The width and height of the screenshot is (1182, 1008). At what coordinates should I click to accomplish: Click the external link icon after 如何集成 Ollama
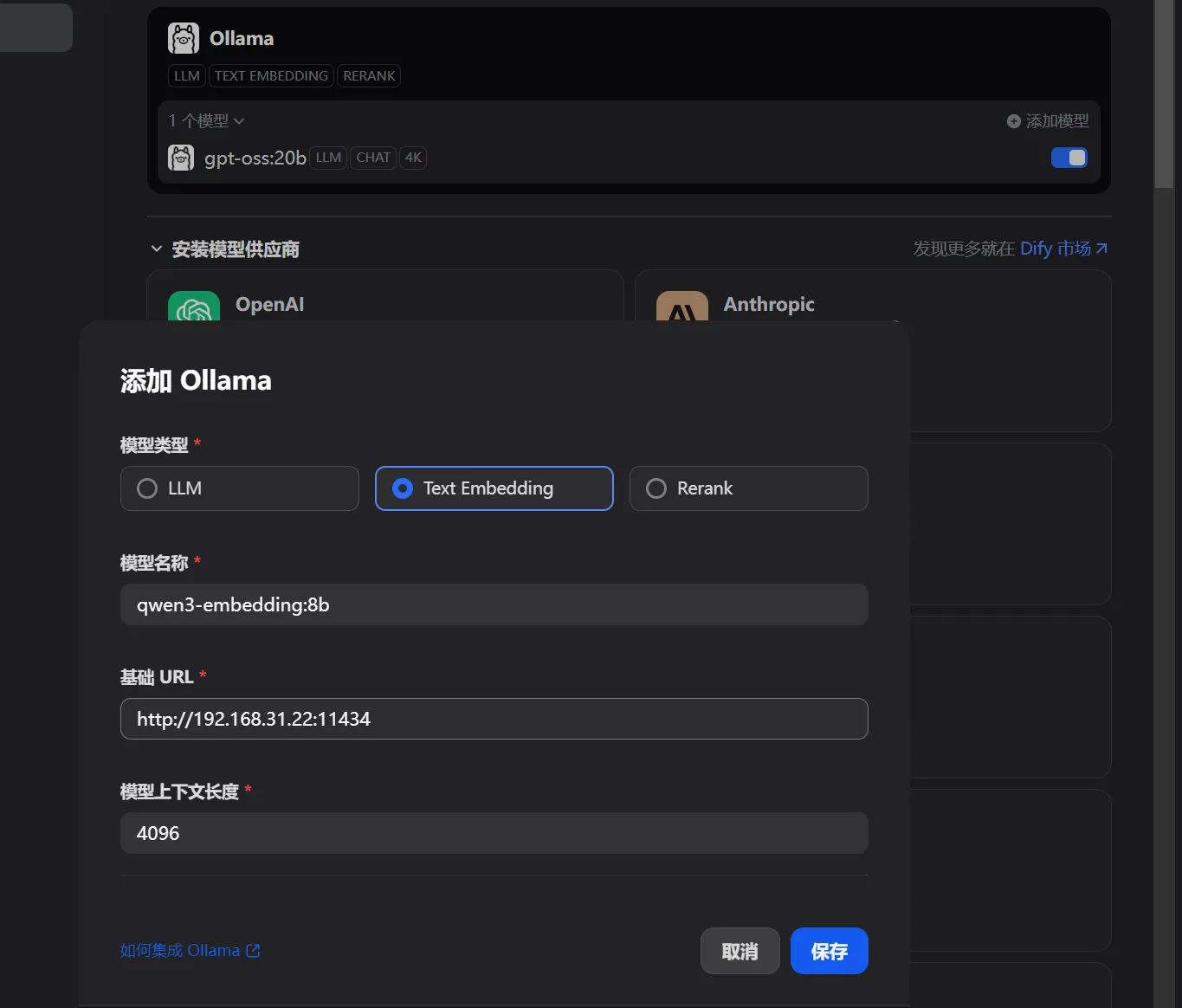(253, 951)
